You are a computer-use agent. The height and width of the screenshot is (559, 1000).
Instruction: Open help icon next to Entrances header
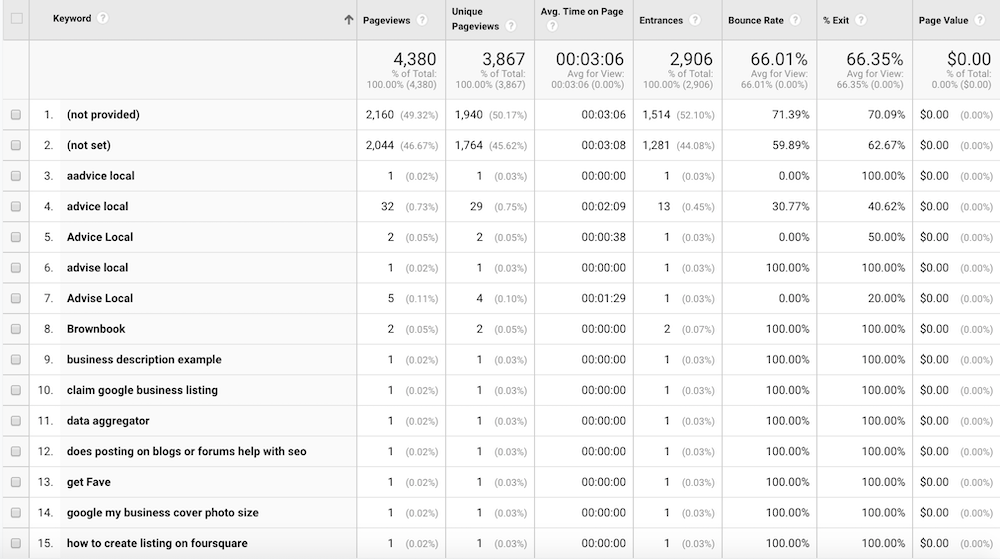coord(695,20)
